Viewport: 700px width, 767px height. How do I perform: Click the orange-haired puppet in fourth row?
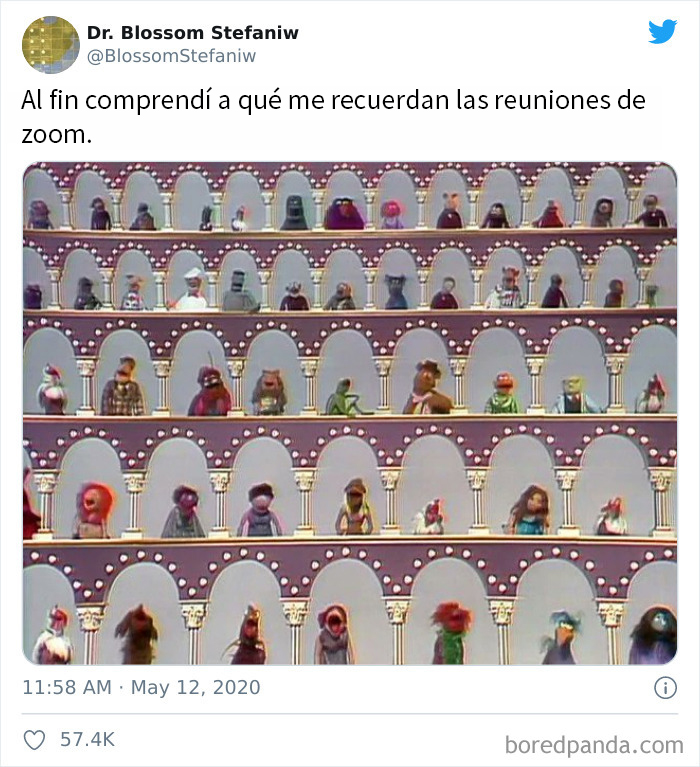tap(93, 510)
